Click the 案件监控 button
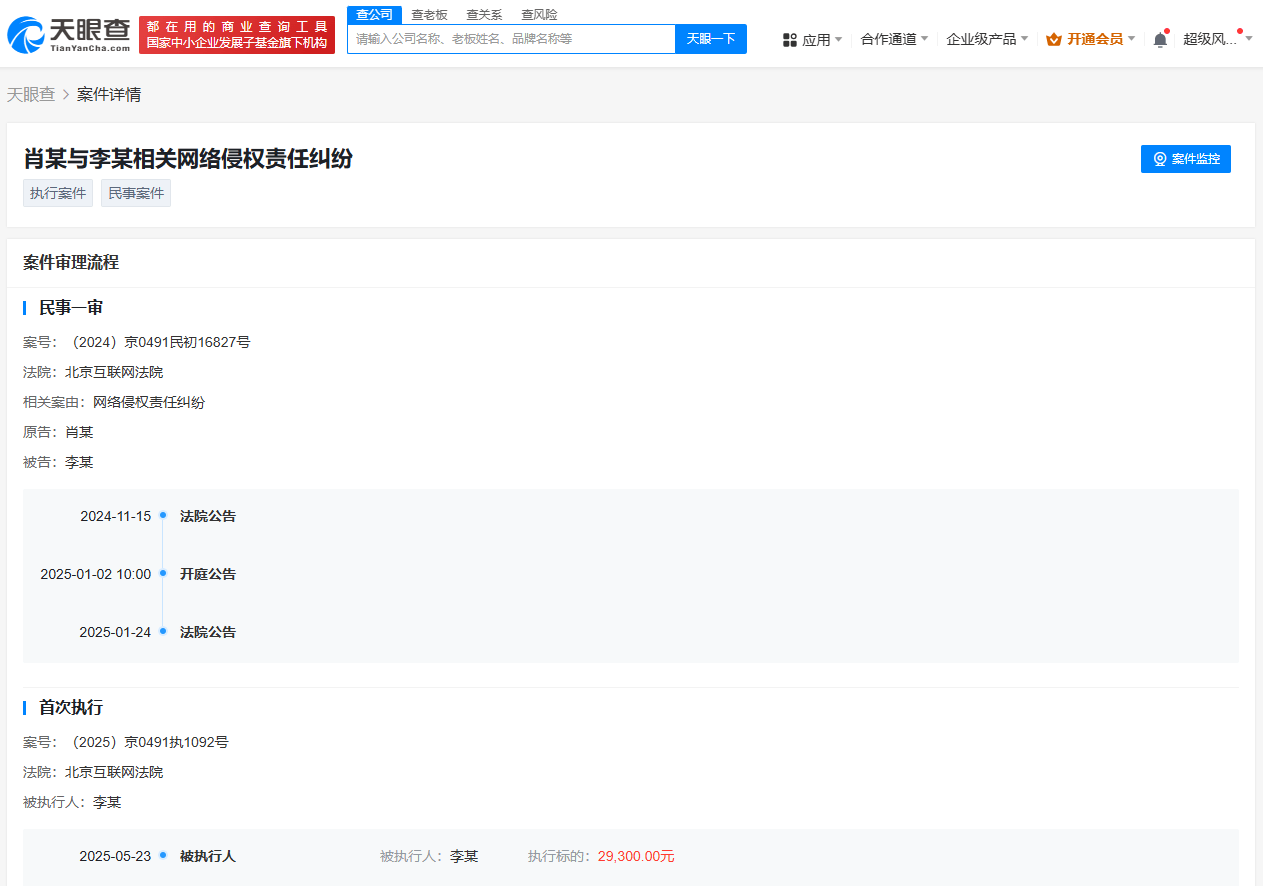 coord(1186,159)
